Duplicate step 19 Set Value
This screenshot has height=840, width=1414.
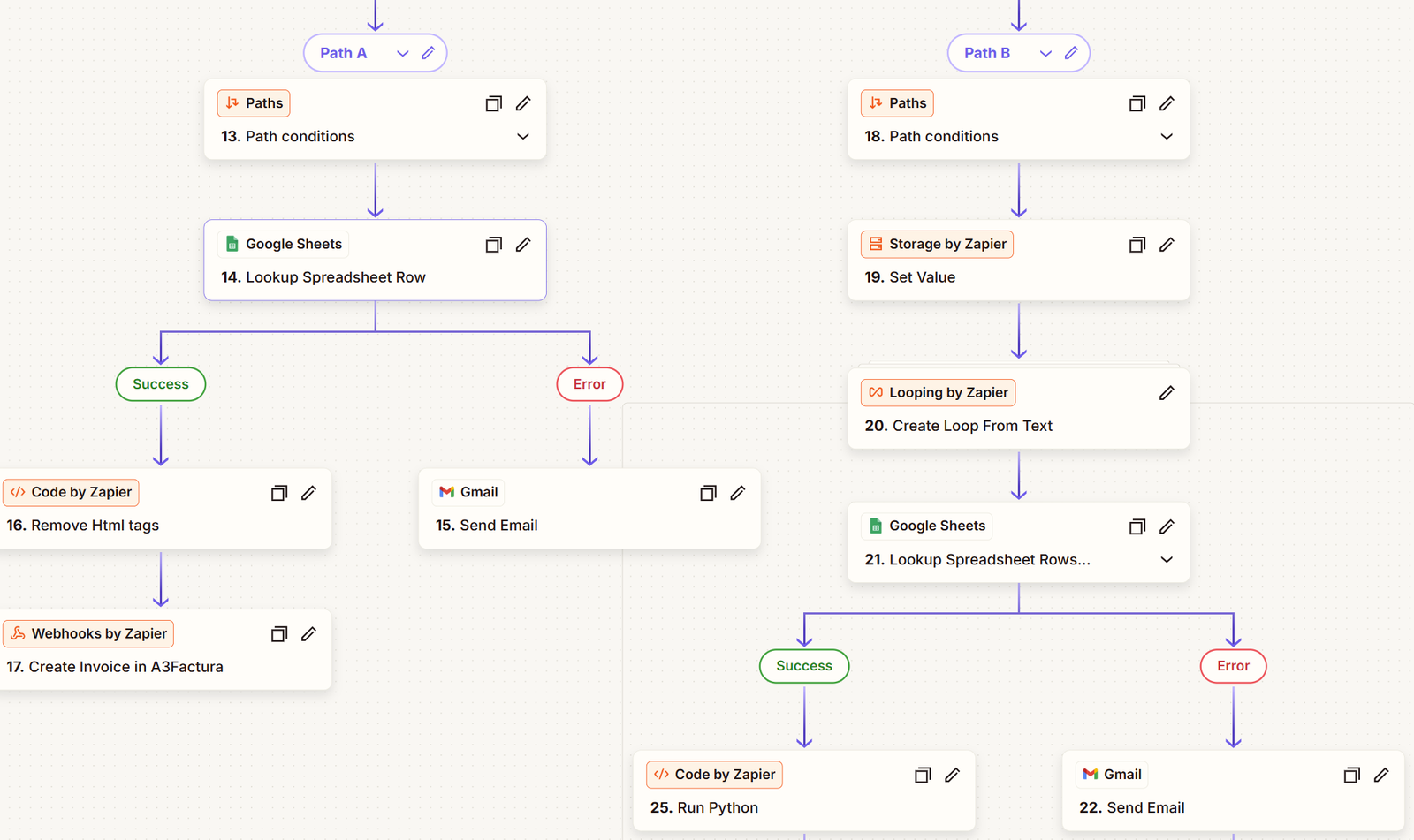1137,245
